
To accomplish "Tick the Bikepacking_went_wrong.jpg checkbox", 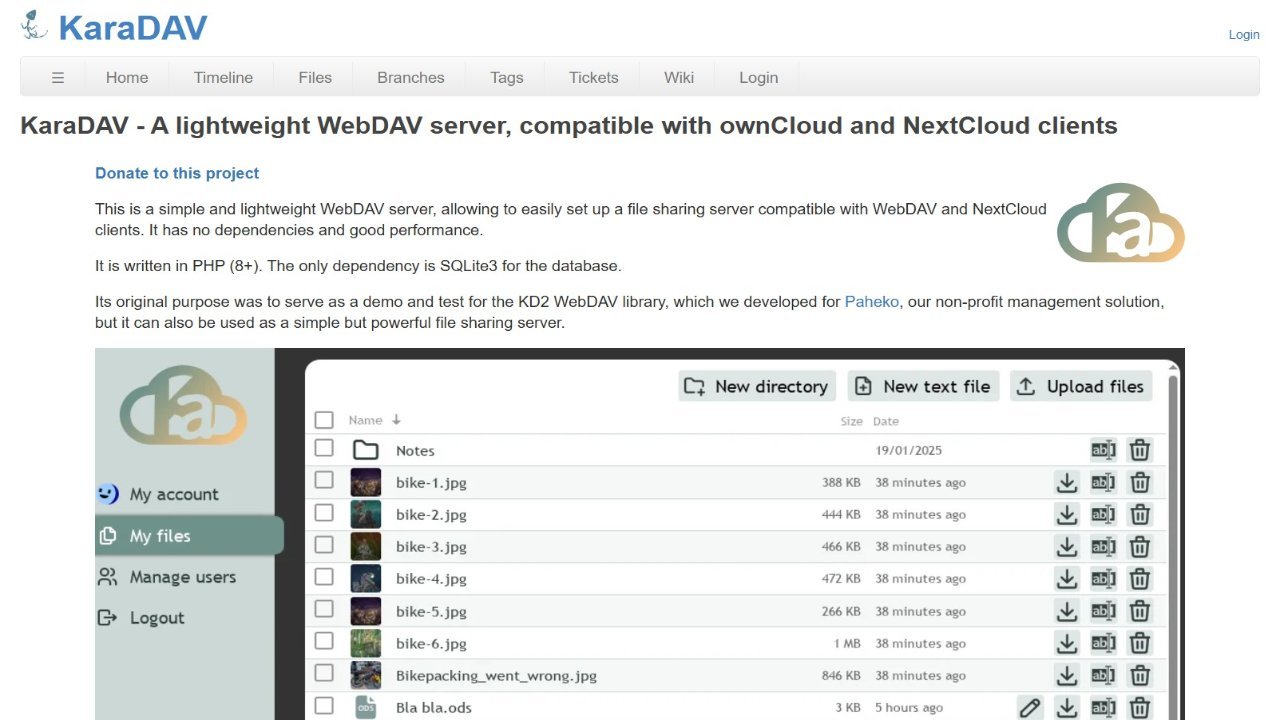I will coord(324,672).
